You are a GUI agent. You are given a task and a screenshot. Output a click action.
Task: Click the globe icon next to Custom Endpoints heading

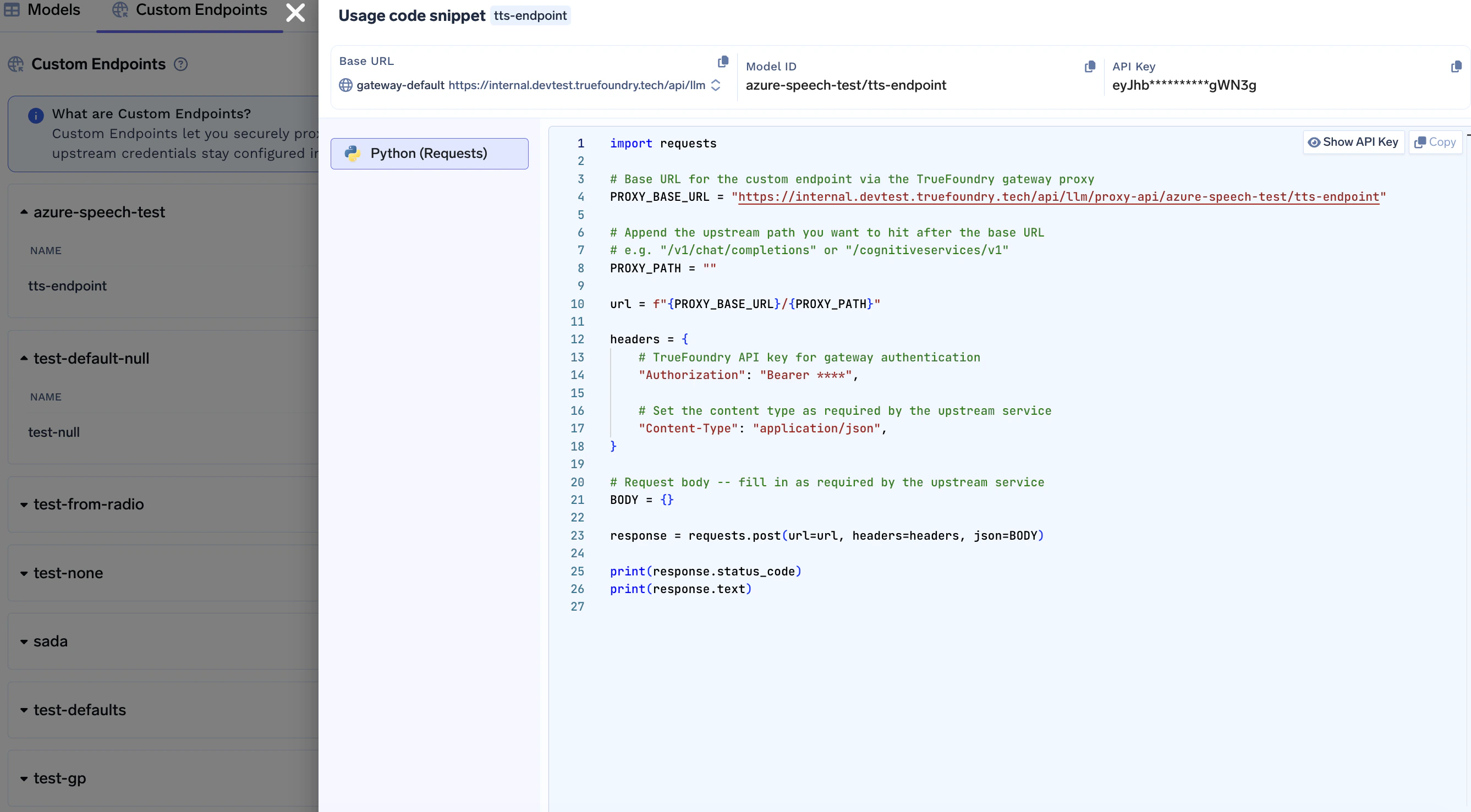pos(16,64)
